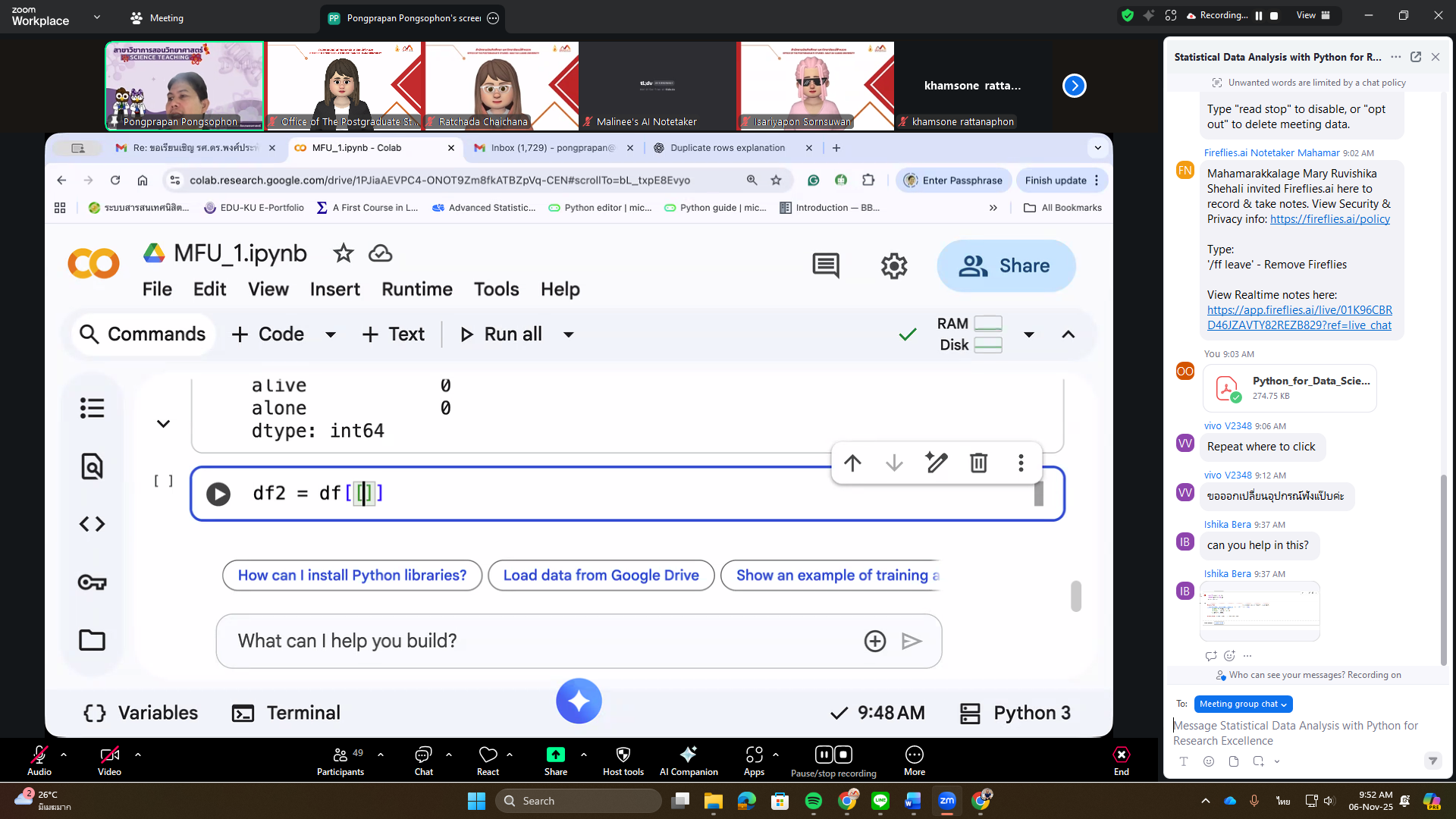Open Colab settings gear icon
1456x819 pixels.
tap(894, 266)
